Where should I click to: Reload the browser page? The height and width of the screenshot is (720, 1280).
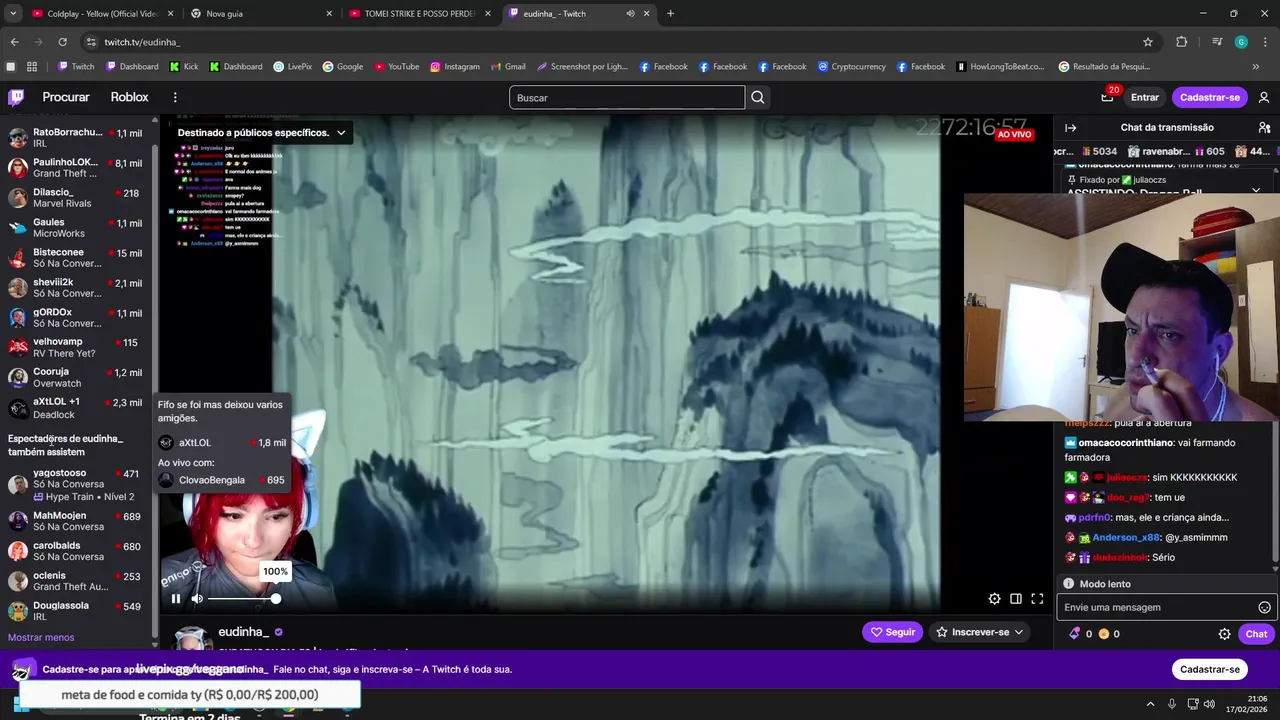click(x=62, y=42)
